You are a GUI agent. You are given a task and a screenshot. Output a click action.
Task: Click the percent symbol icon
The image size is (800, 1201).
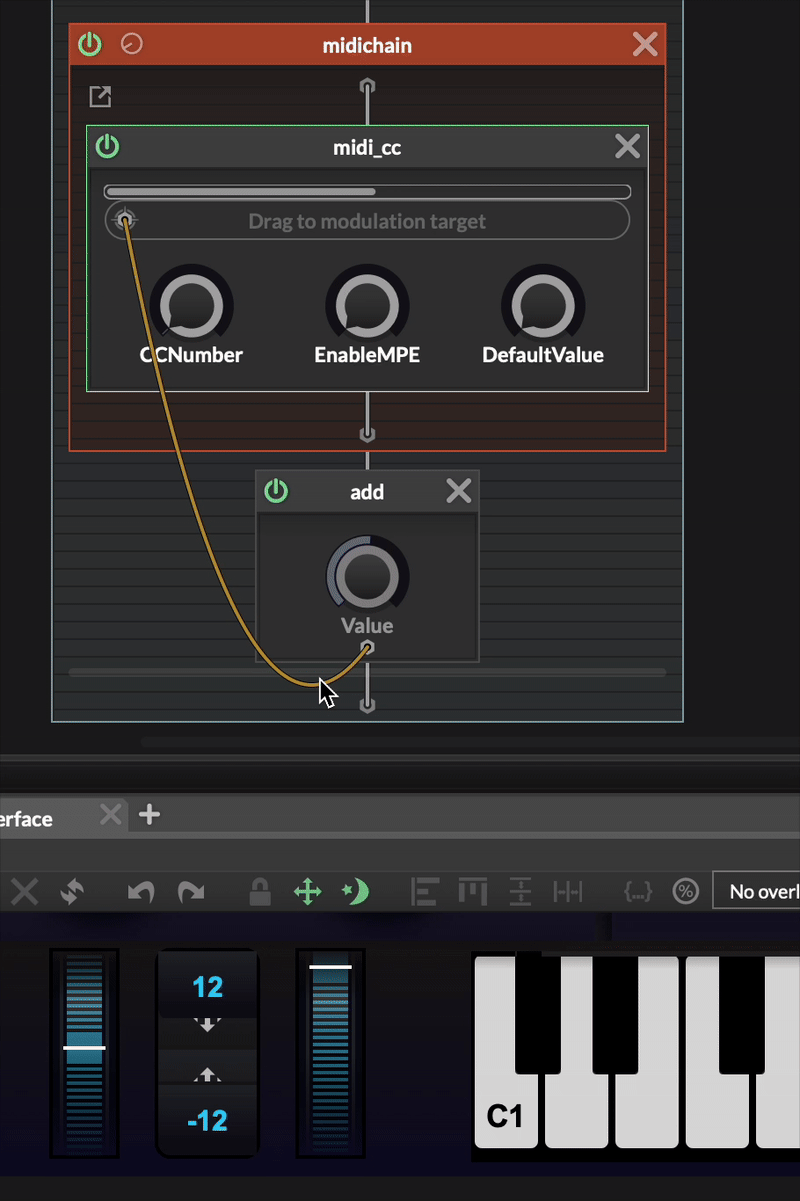coord(685,891)
